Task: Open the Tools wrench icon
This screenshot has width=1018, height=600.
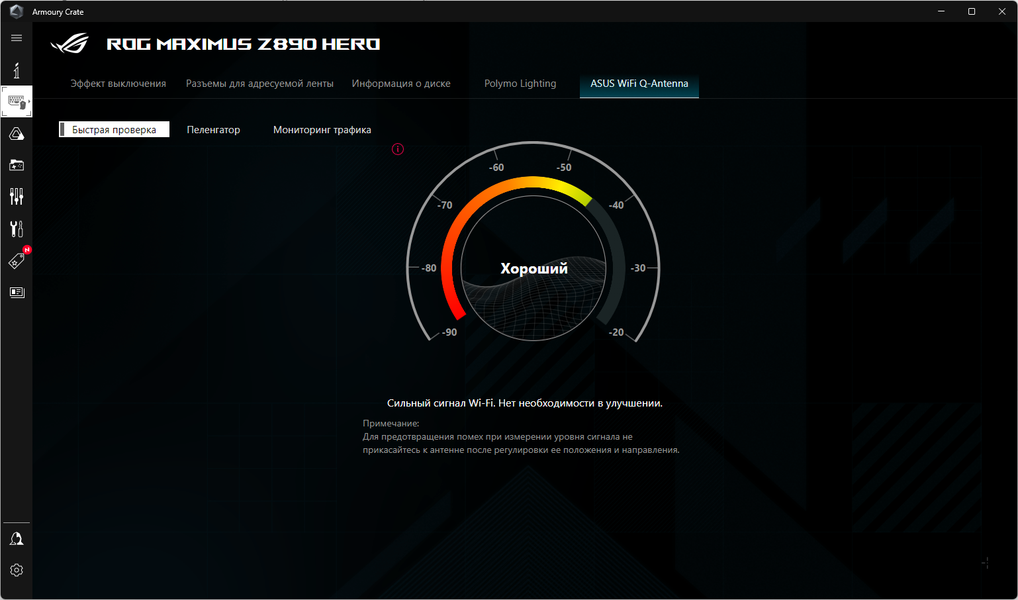Action: 16,229
